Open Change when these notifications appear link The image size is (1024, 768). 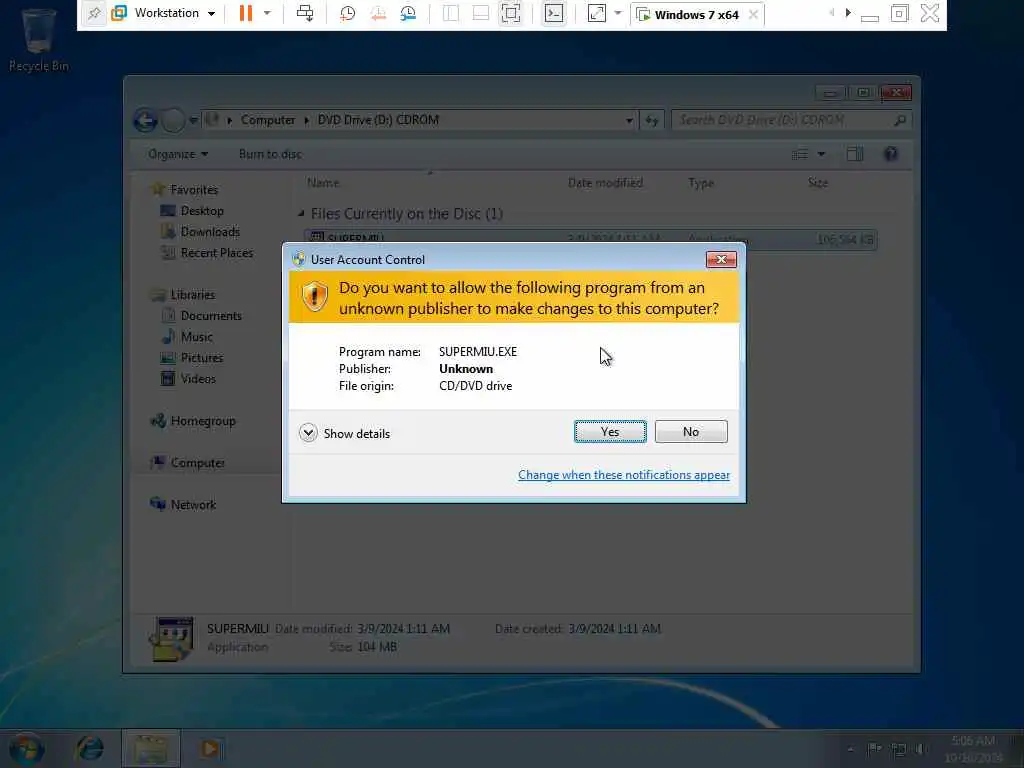[624, 475]
